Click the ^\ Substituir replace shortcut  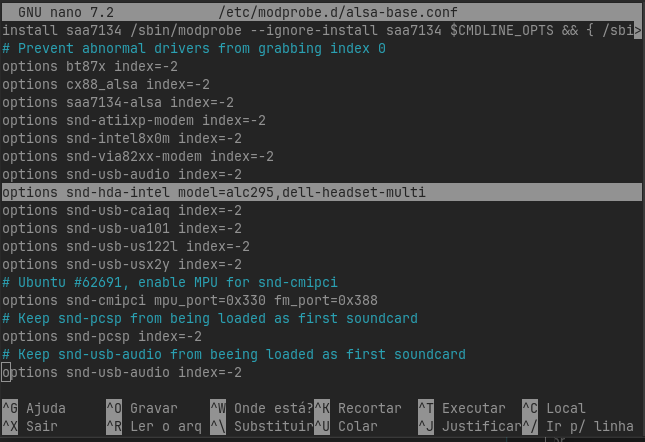point(260,426)
